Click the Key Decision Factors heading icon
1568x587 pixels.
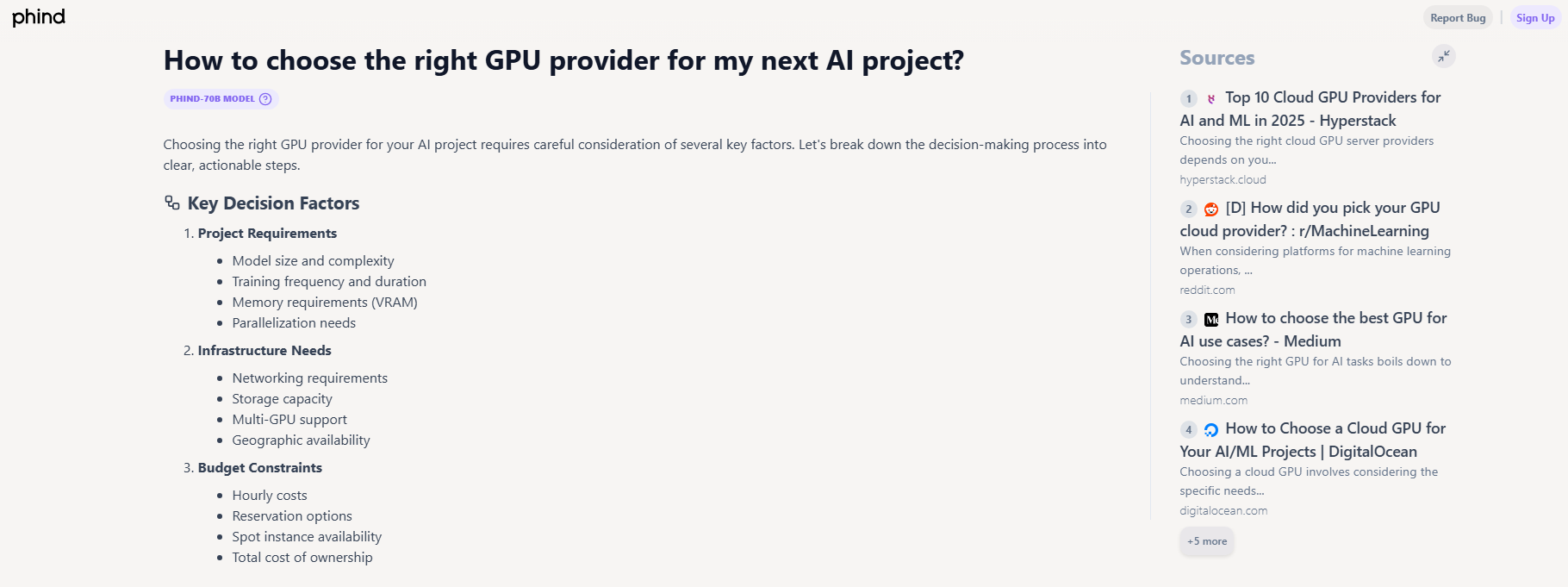[x=172, y=203]
